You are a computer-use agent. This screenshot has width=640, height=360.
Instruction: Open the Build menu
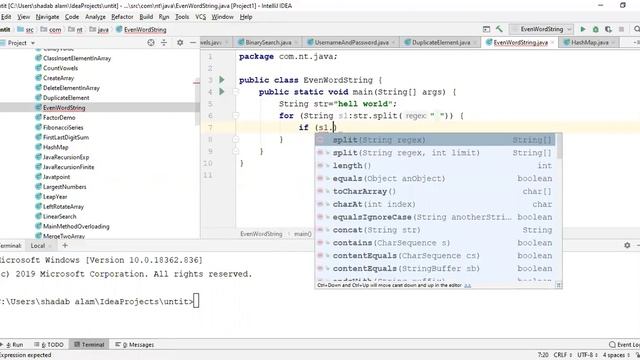(x=146, y=17)
